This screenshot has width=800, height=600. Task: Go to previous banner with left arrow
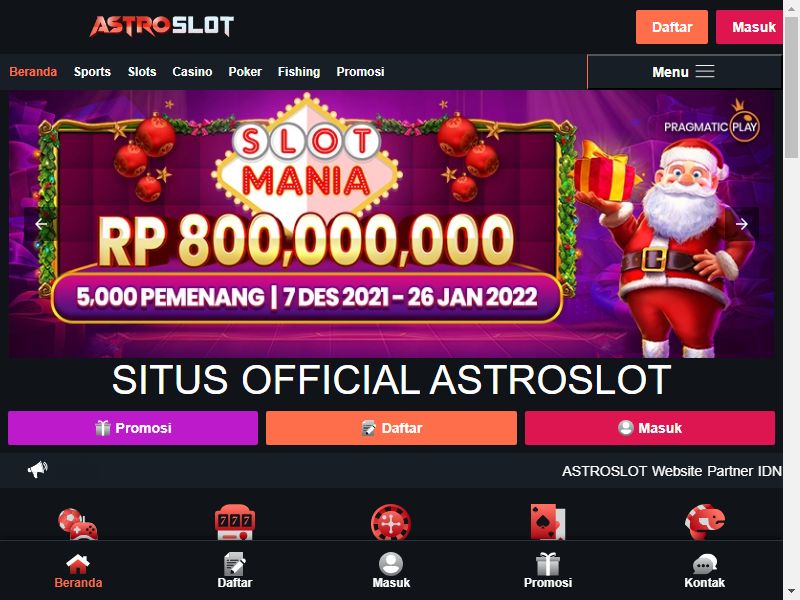(x=41, y=224)
